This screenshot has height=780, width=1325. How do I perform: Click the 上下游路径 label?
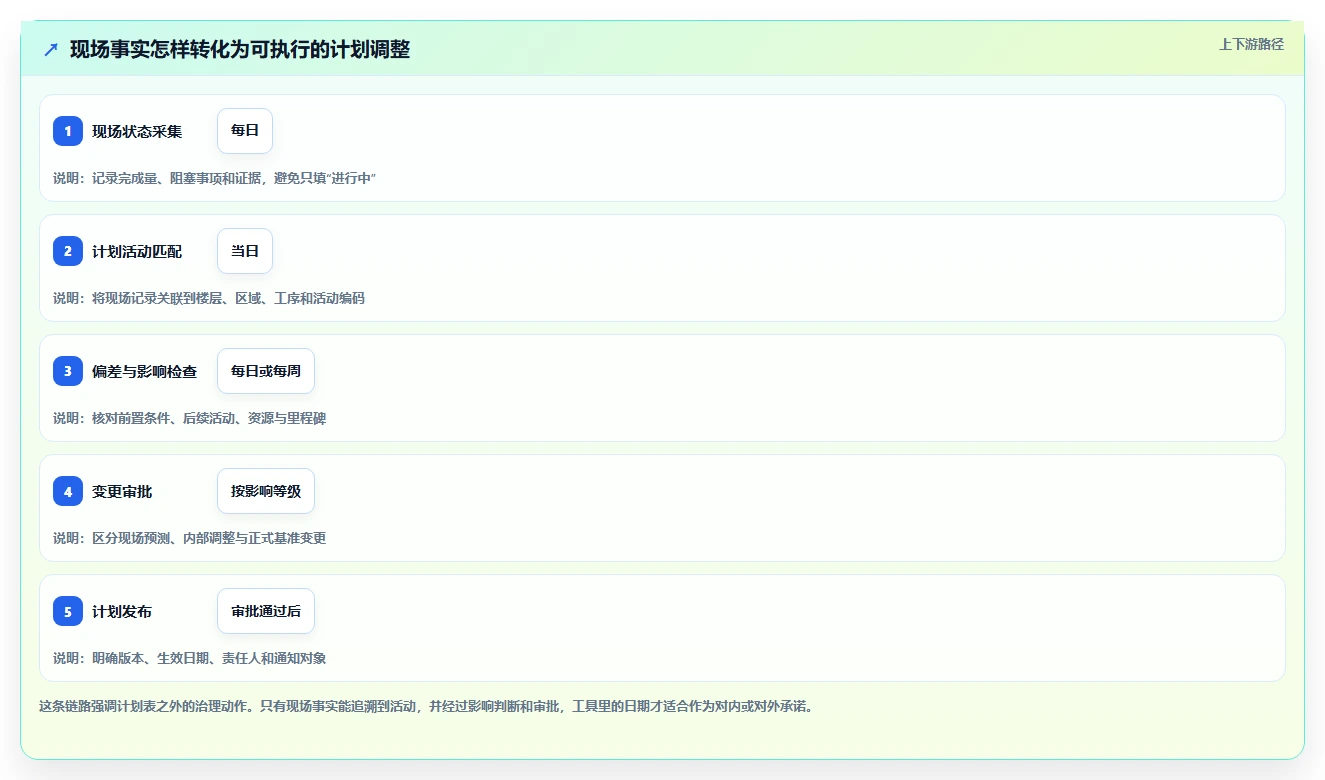coord(1251,44)
